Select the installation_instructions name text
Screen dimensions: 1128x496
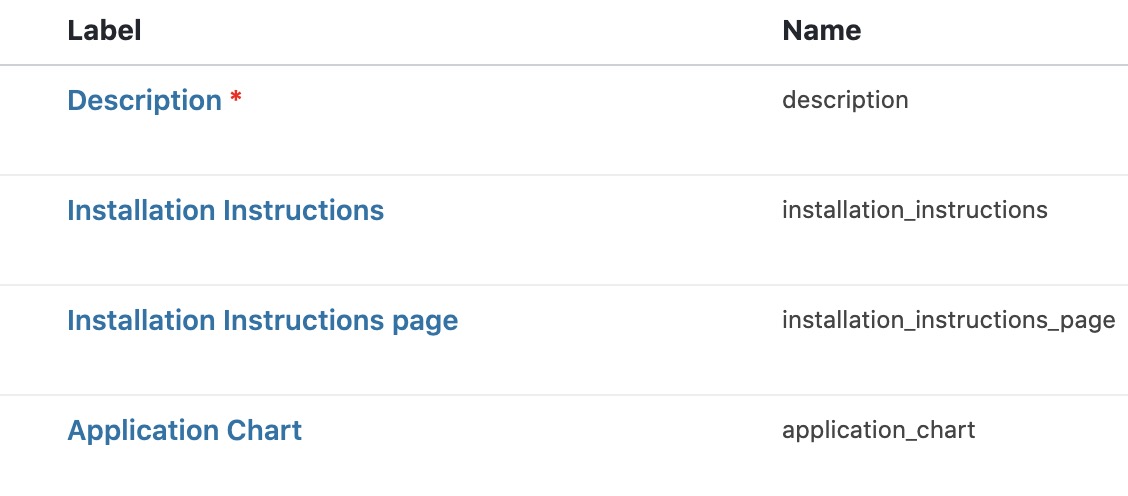914,210
